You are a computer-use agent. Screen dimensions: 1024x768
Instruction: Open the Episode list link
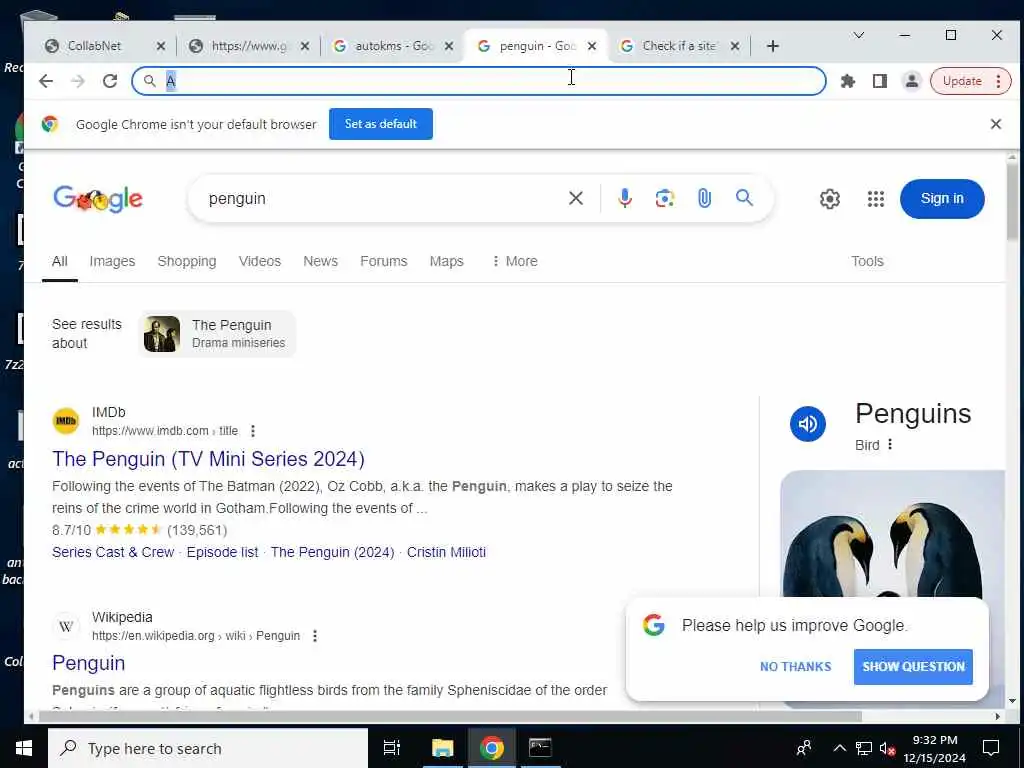pos(223,552)
